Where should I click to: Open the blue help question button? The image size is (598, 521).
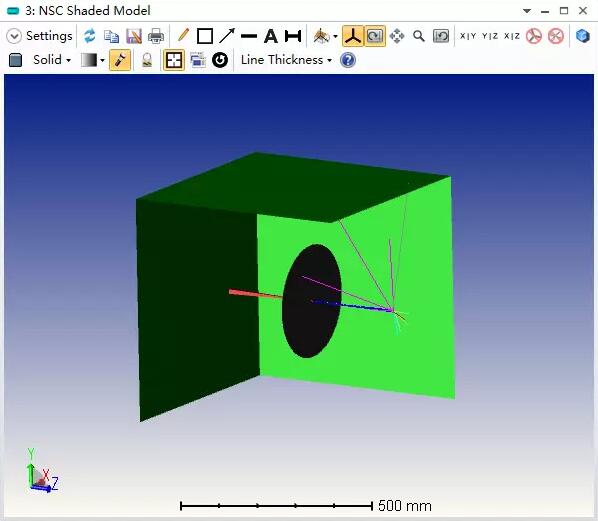348,60
